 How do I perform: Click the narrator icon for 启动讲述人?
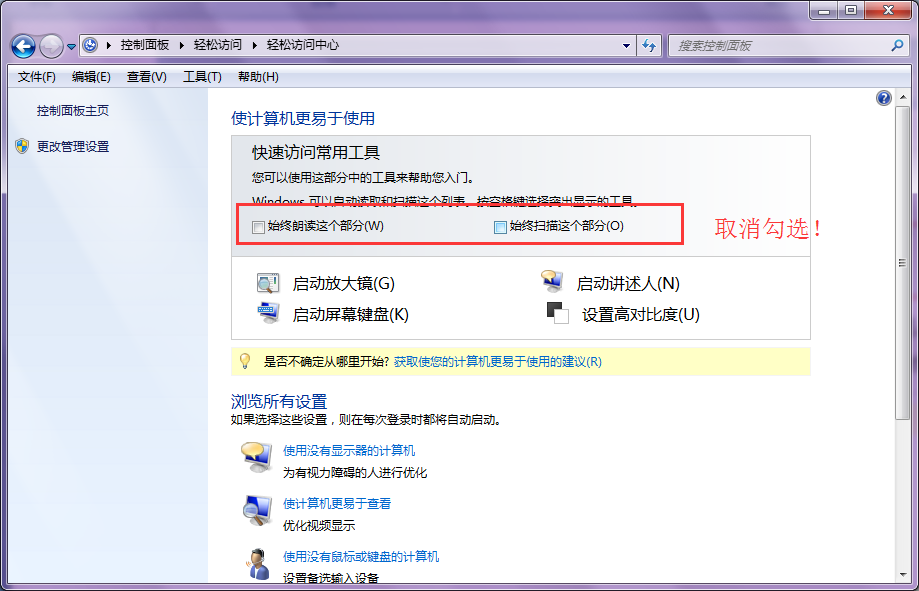(552, 281)
